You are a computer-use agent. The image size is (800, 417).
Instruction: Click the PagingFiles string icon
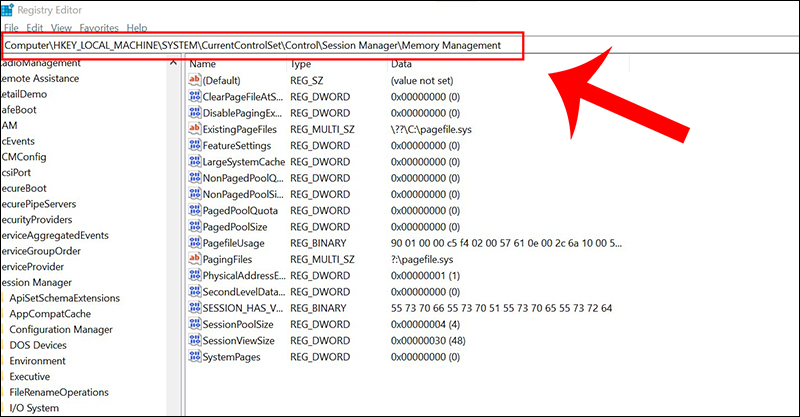(194, 259)
